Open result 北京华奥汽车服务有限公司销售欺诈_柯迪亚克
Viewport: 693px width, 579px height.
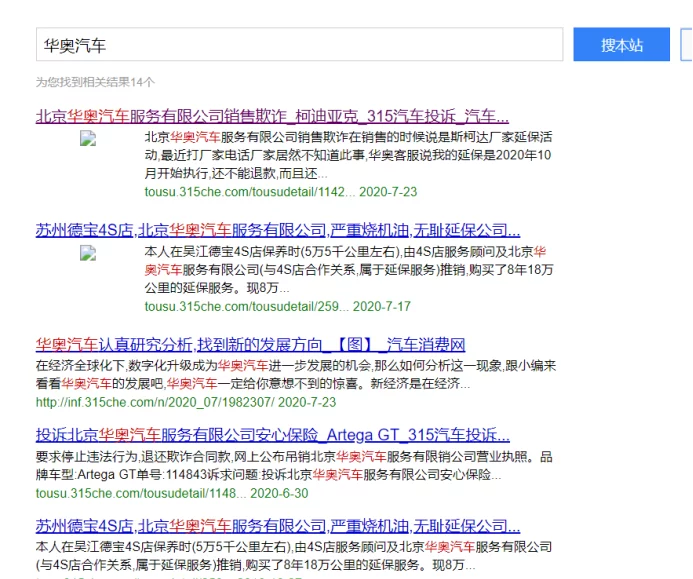(272, 116)
